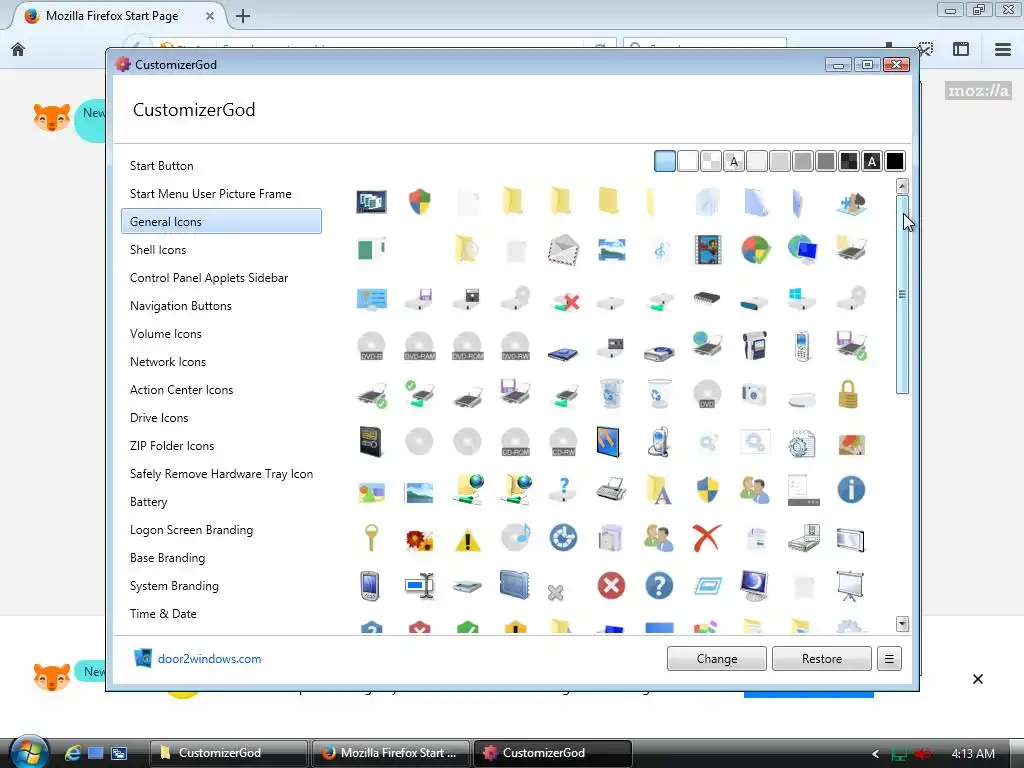
Task: Select the blue-yellow UAC shield icon
Action: point(708,490)
